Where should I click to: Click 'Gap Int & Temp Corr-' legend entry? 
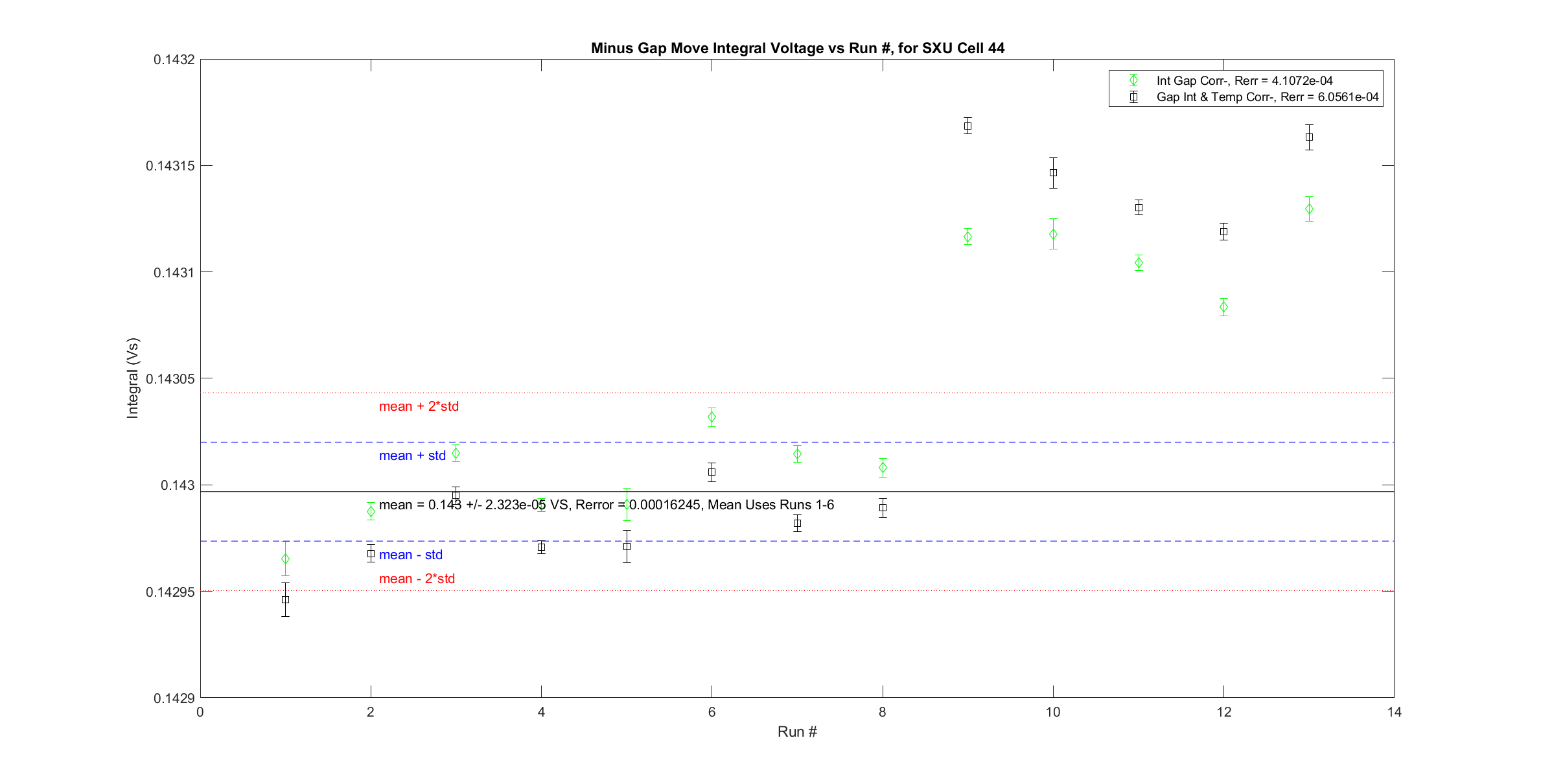point(1267,97)
